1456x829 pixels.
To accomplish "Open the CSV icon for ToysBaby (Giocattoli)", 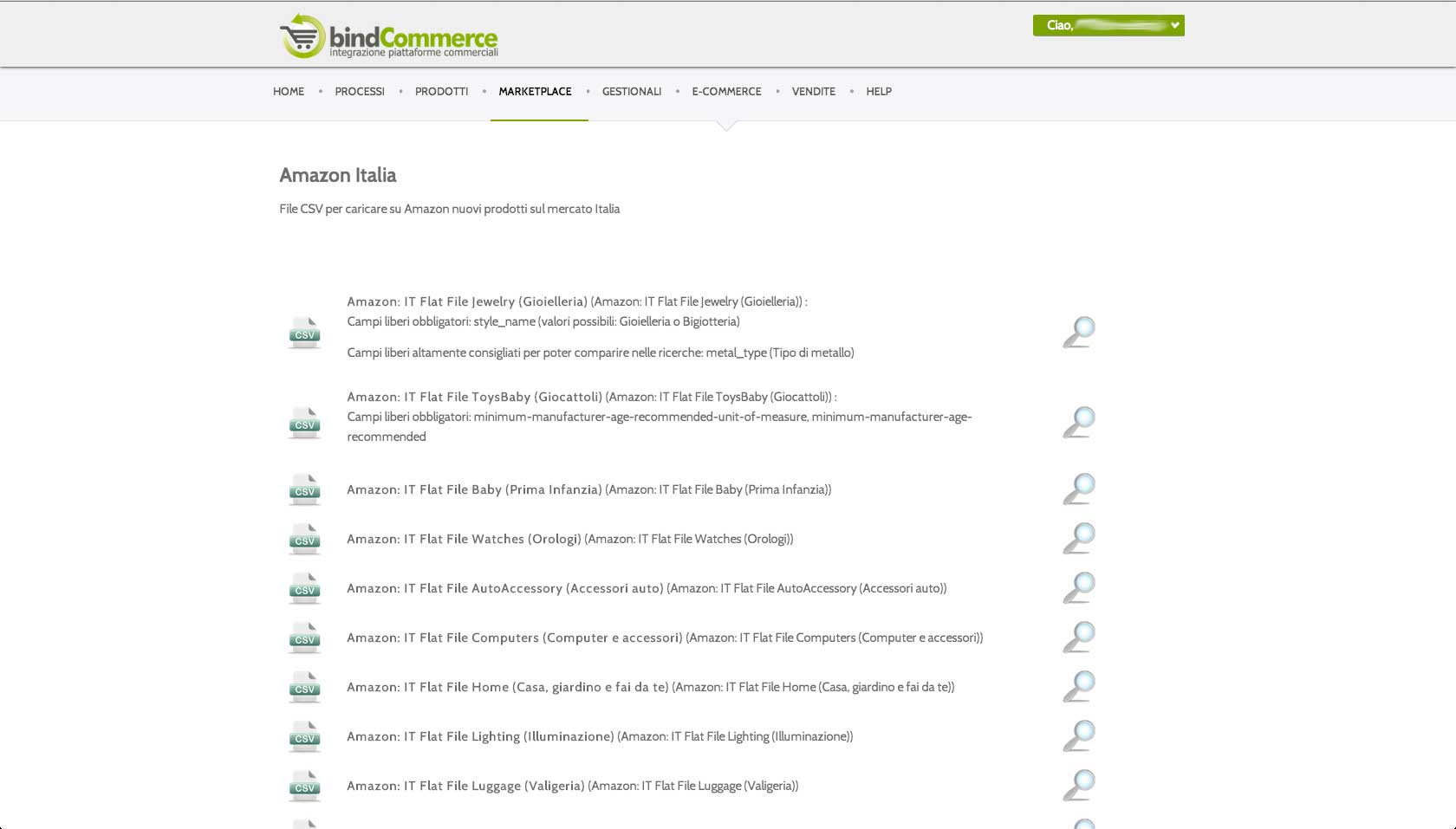I will [304, 423].
